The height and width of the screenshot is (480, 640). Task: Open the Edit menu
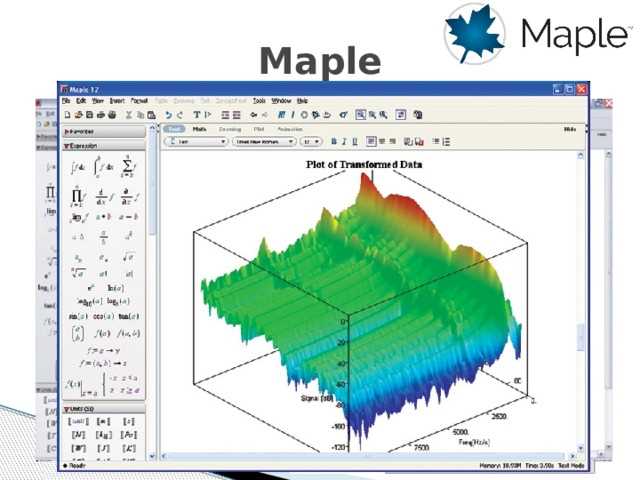[x=81, y=100]
